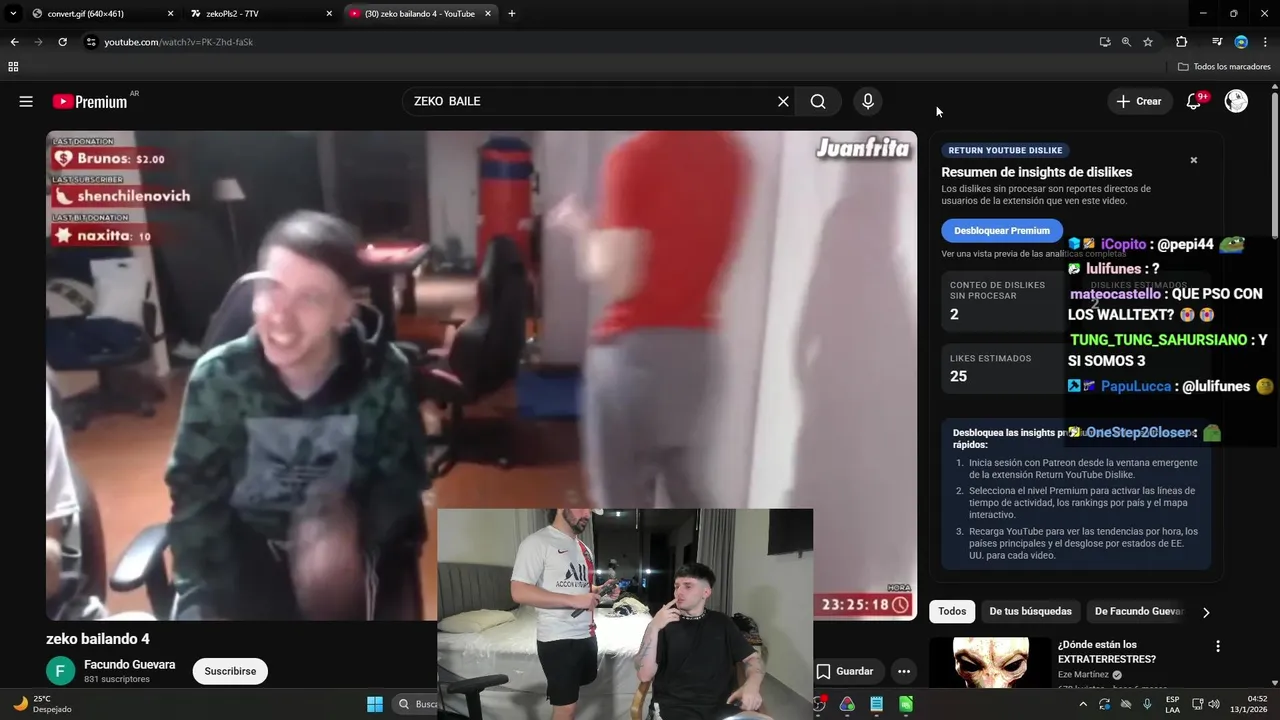Show hidden tray icons chevron

[x=1083, y=704]
